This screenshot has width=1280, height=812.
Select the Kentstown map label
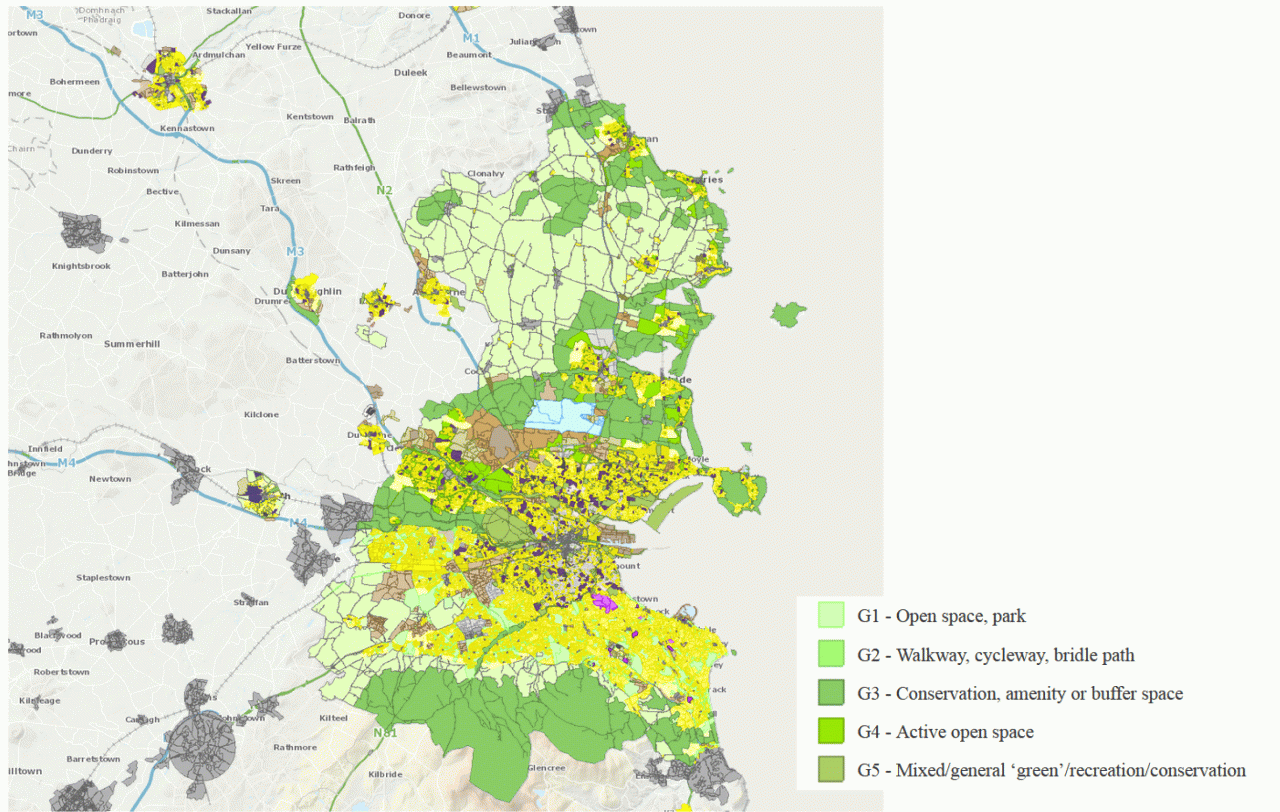point(310,117)
